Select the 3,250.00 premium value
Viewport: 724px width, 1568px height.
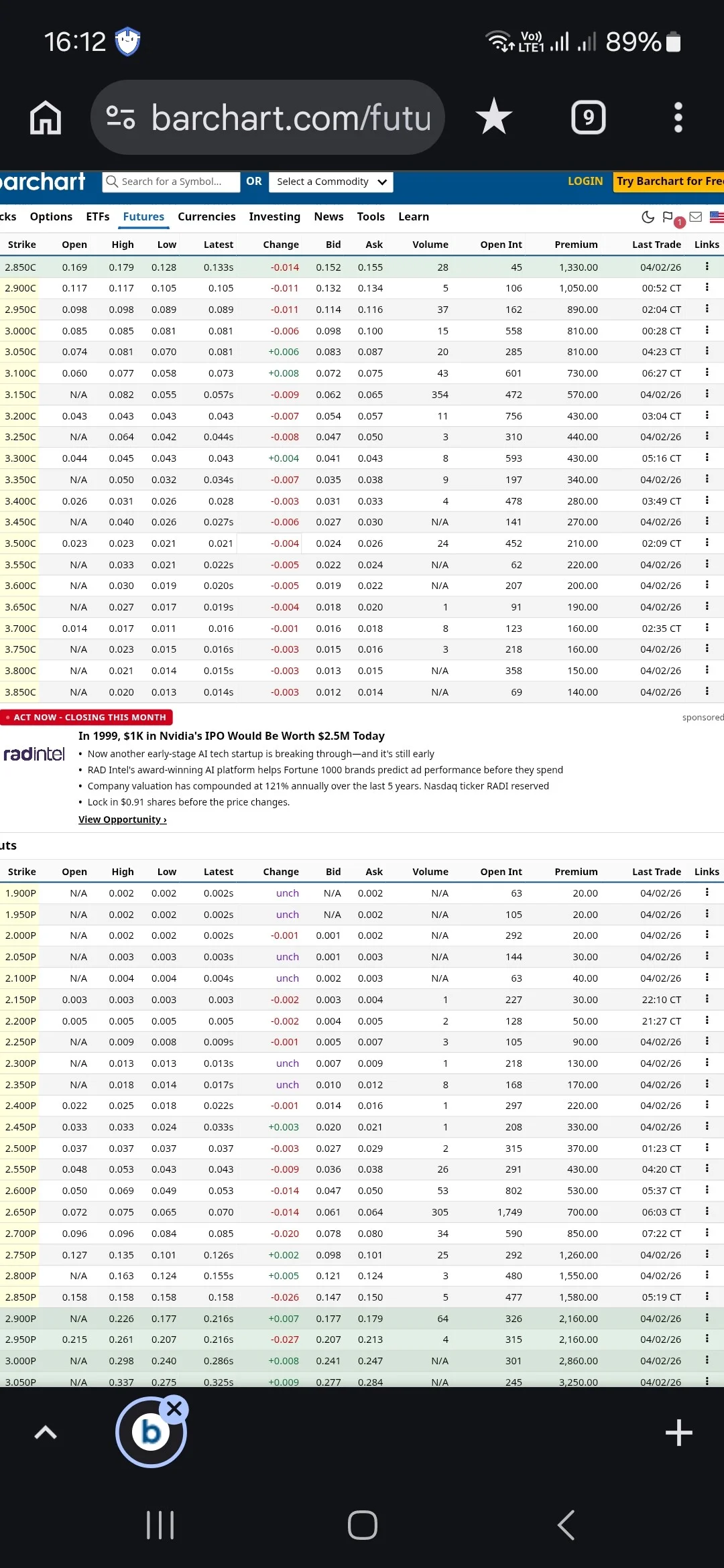pos(579,1381)
